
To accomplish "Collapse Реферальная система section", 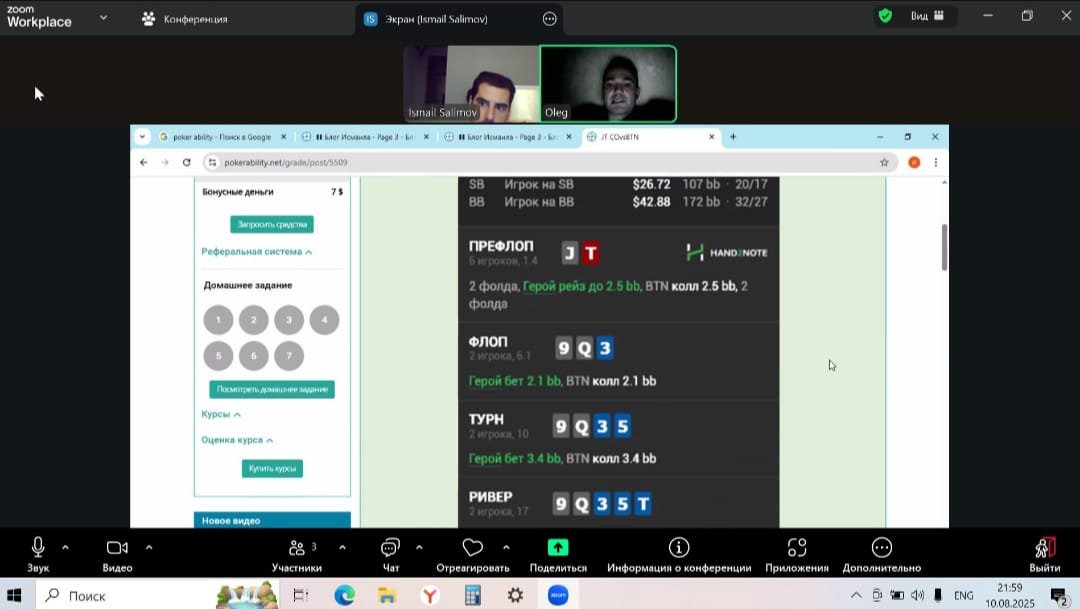I will click(x=256, y=252).
